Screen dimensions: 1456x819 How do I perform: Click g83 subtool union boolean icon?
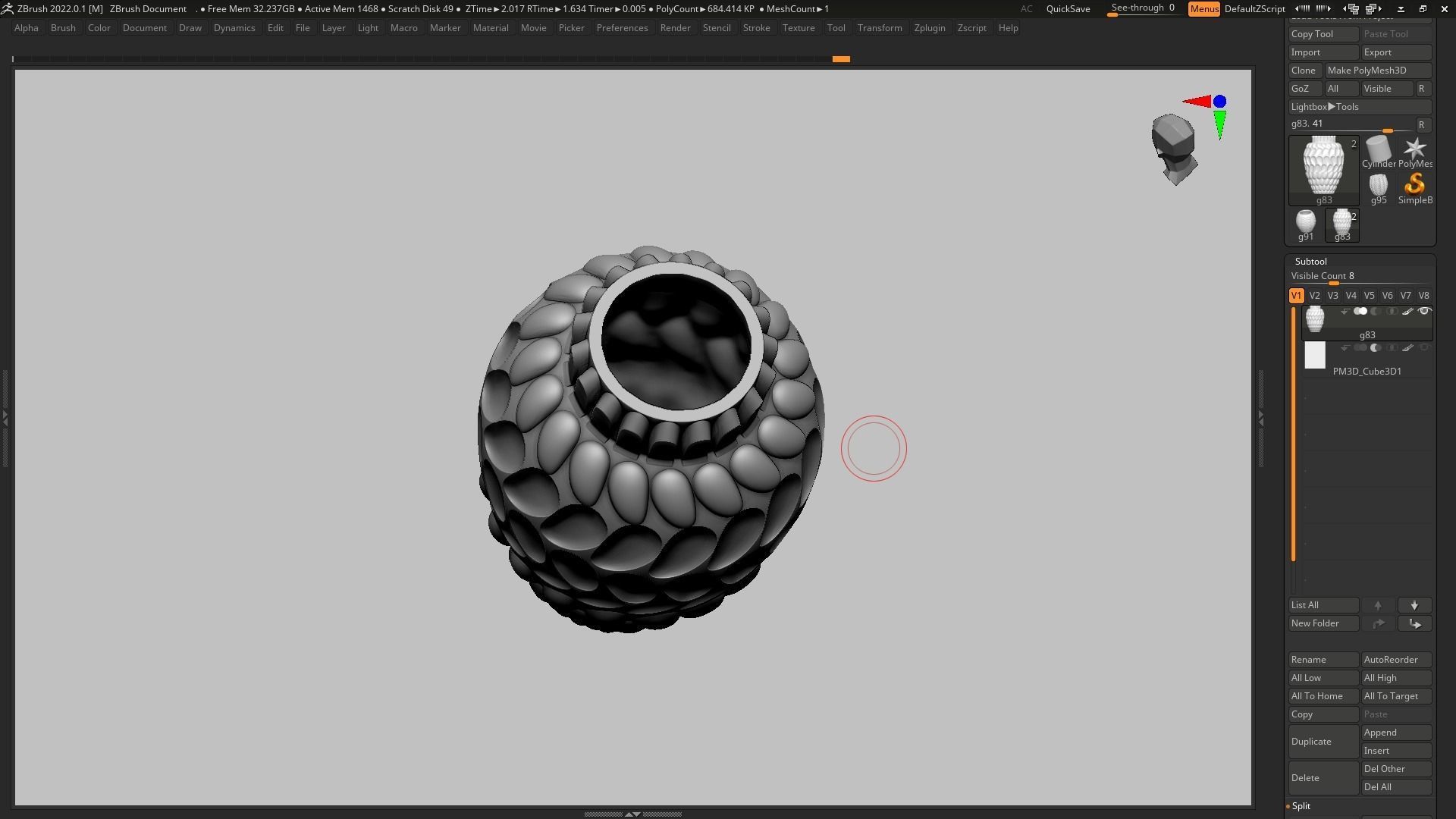coord(1360,312)
